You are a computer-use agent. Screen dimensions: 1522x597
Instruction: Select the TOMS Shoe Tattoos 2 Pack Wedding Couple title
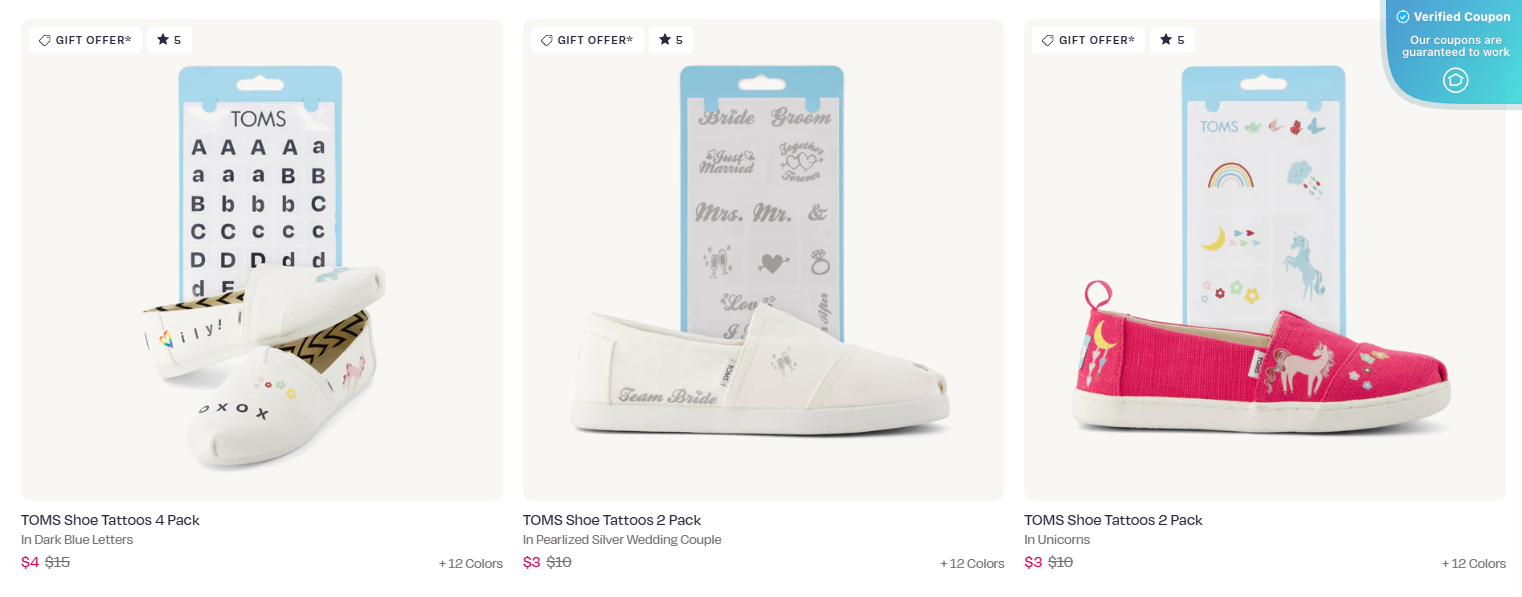pos(612,520)
